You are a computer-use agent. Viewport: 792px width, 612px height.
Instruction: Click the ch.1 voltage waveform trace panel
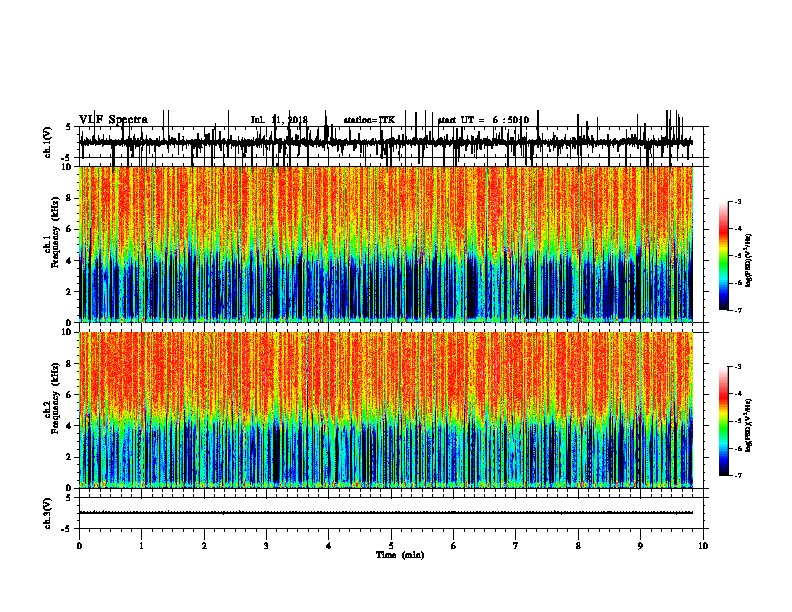point(393,142)
